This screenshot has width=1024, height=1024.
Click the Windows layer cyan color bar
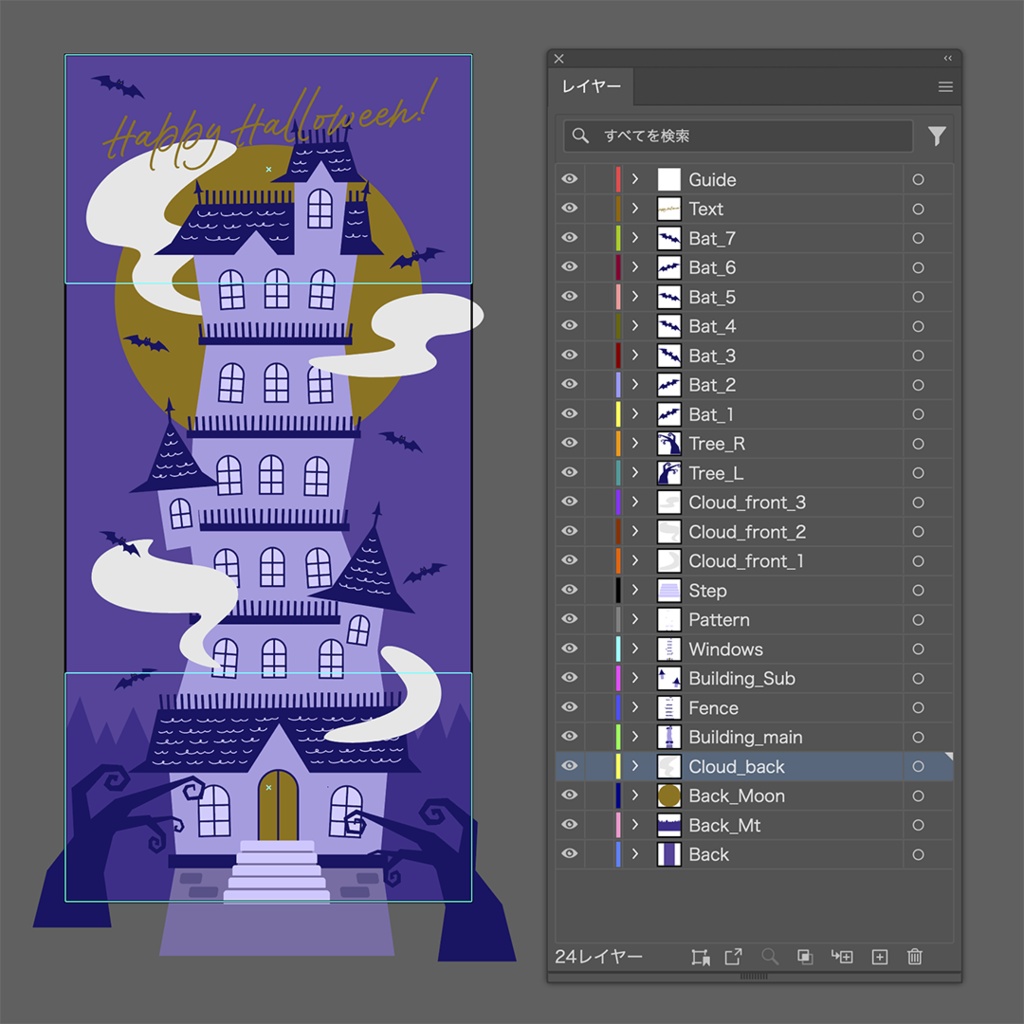pos(618,649)
